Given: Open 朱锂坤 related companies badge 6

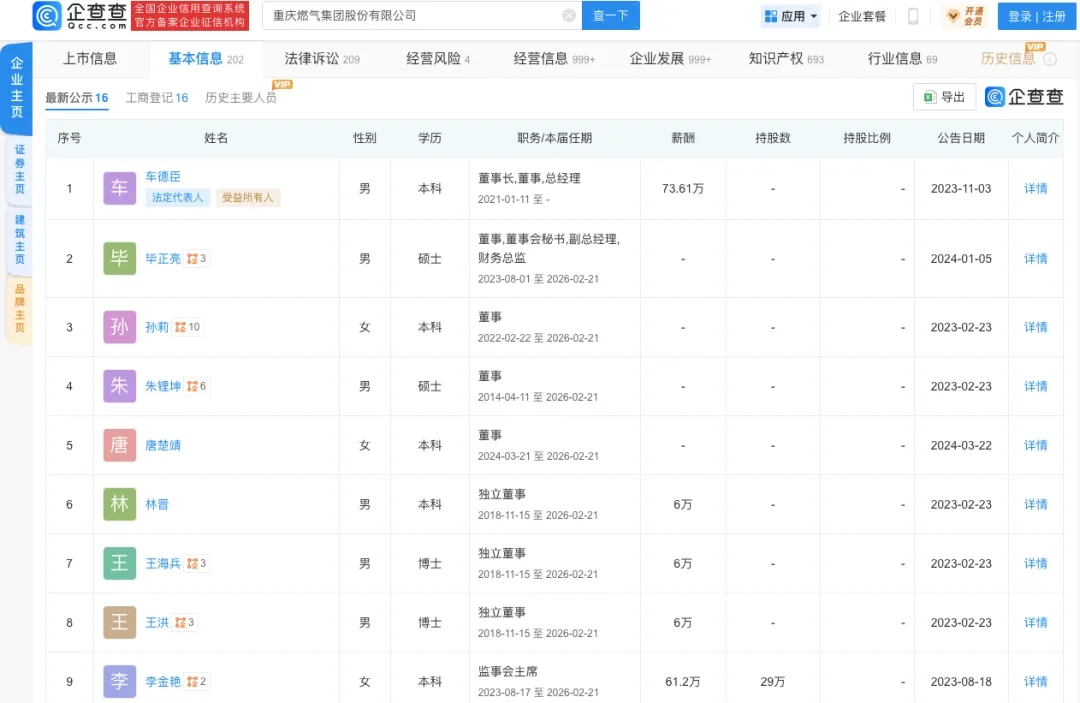Looking at the screenshot, I should (x=196, y=386).
